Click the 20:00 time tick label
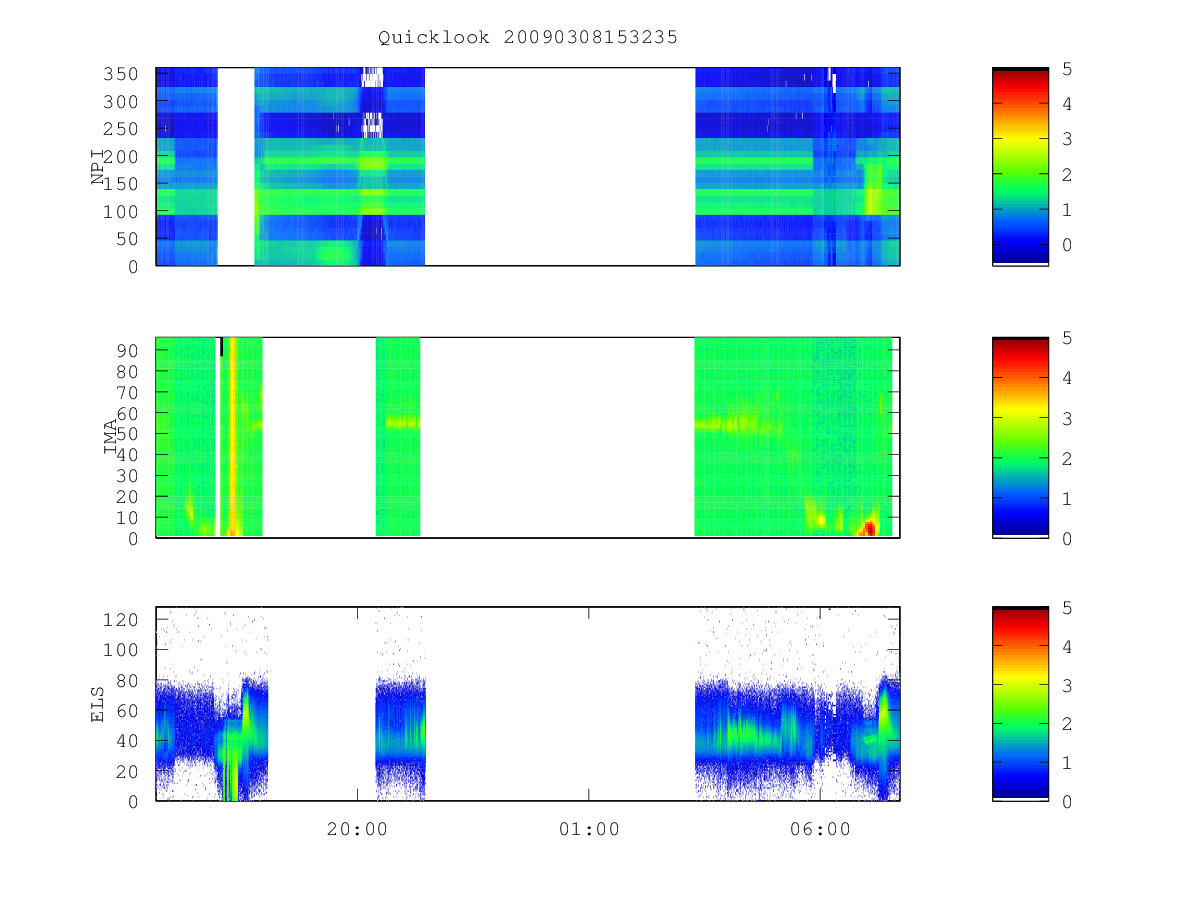Image resolution: width=1200 pixels, height=900 pixels. [357, 829]
